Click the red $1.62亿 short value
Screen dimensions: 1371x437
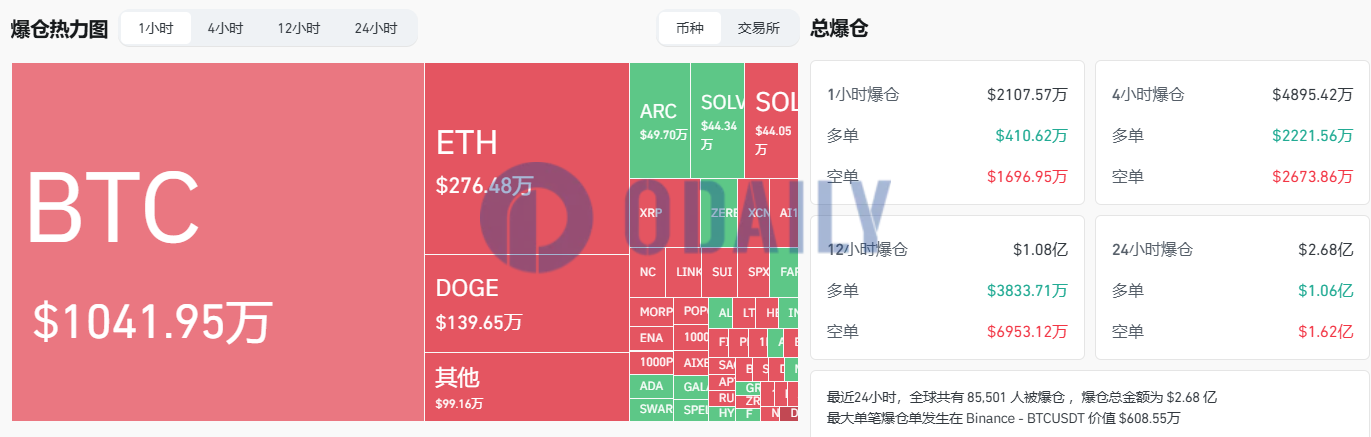pos(1325,331)
